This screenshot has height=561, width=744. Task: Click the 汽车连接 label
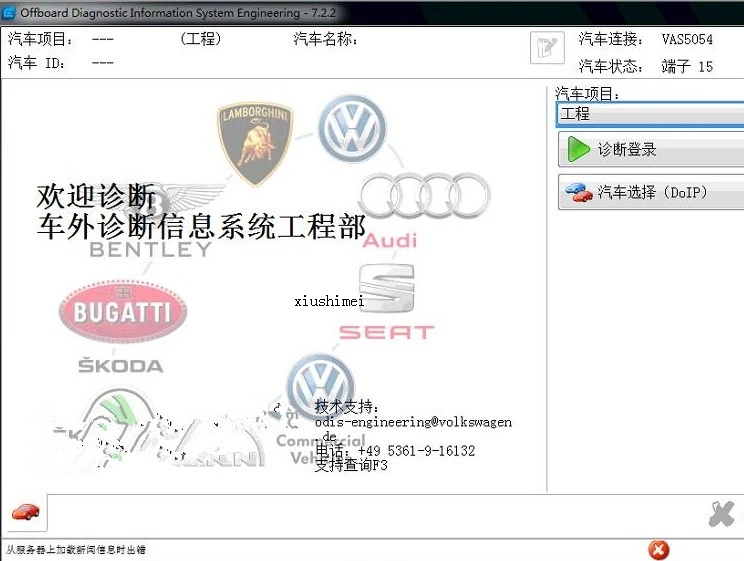coord(611,39)
